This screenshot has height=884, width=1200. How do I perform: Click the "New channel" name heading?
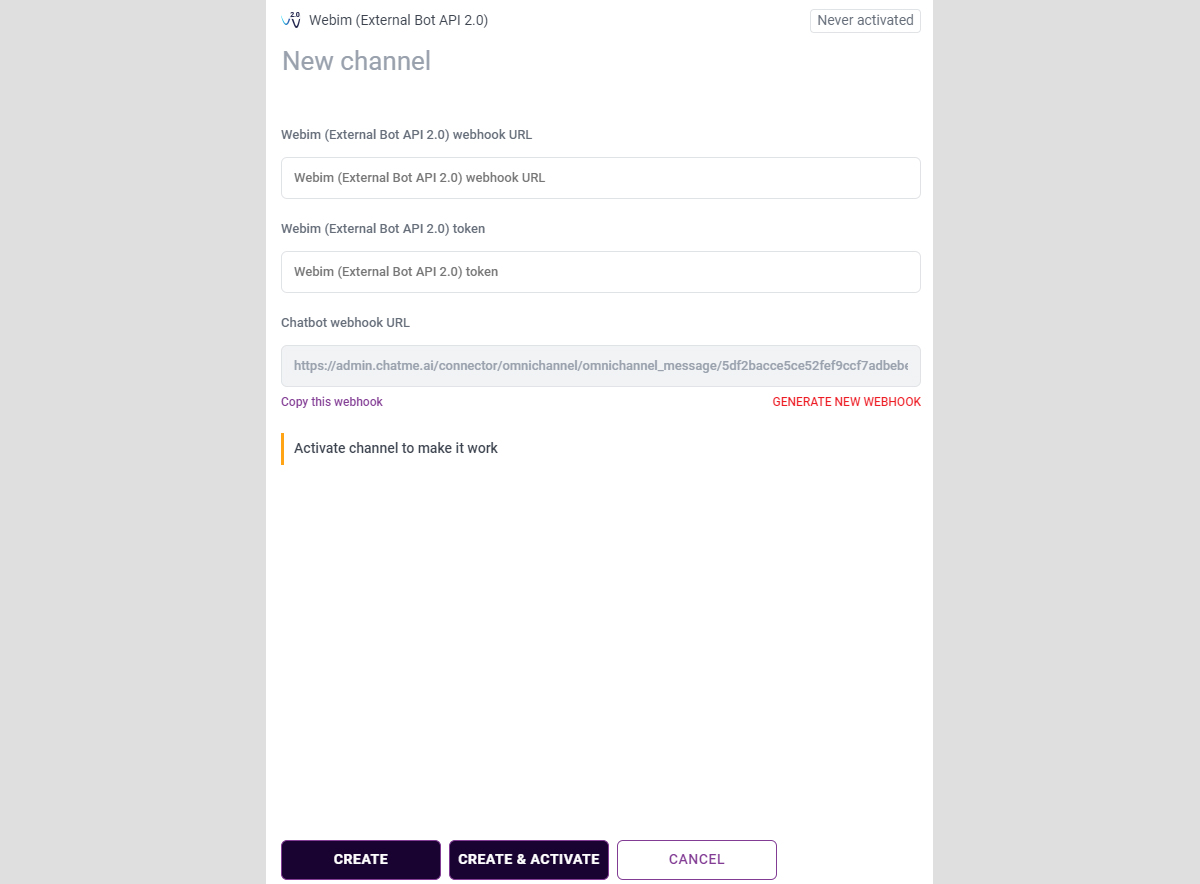(x=357, y=61)
